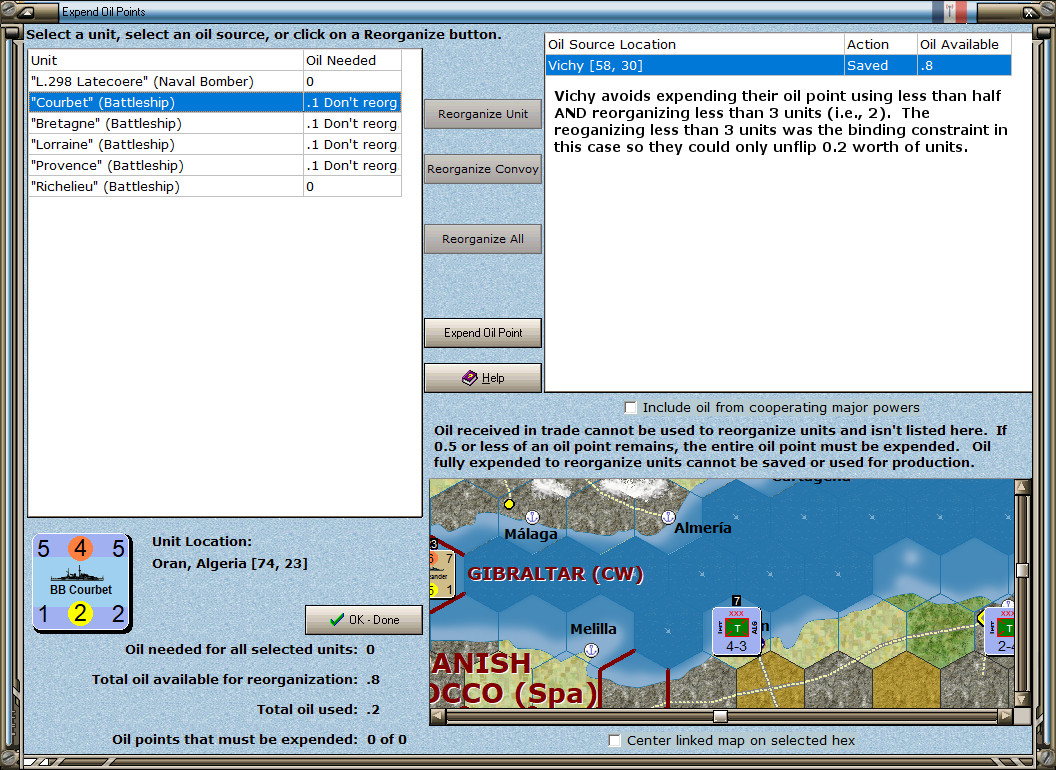Viewport: 1056px width, 770px height.
Task: Select the "Lorraine" (Battleship) row
Action: (215, 144)
